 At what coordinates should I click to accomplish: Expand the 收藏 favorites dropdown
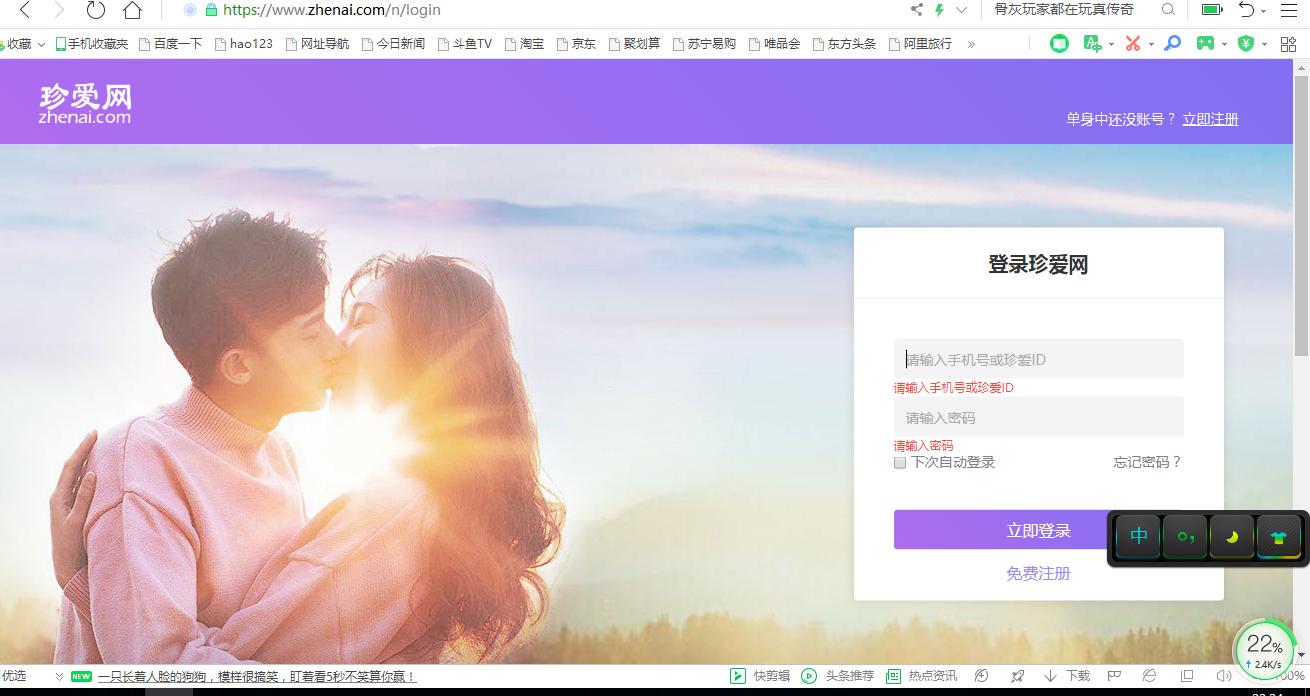(x=42, y=43)
